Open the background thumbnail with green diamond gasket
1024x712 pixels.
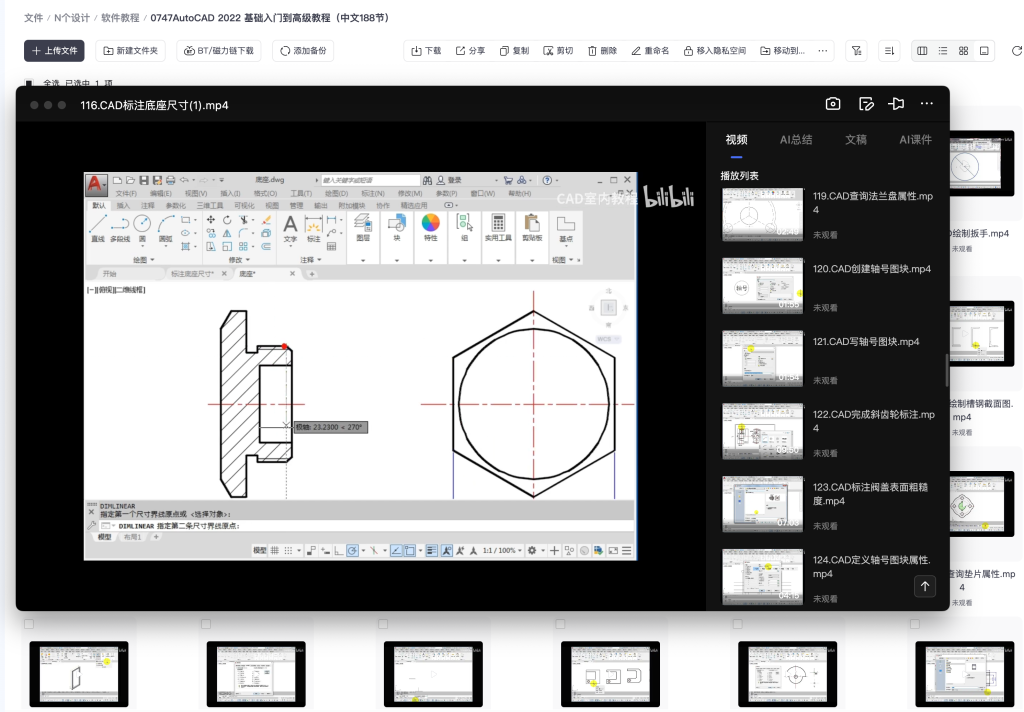982,504
